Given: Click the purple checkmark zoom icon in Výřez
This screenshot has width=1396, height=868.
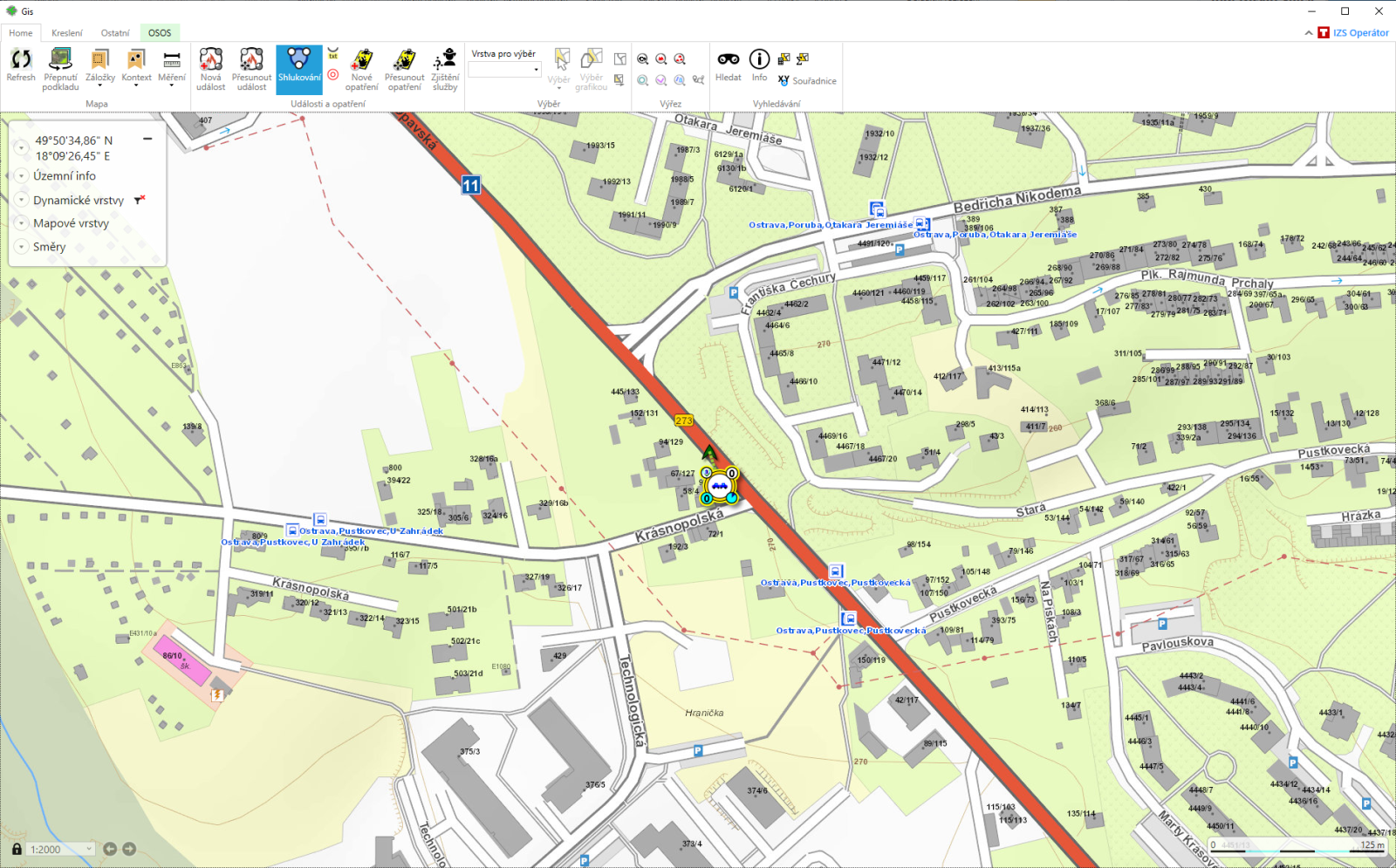Looking at the screenshot, I should pyautogui.click(x=661, y=80).
